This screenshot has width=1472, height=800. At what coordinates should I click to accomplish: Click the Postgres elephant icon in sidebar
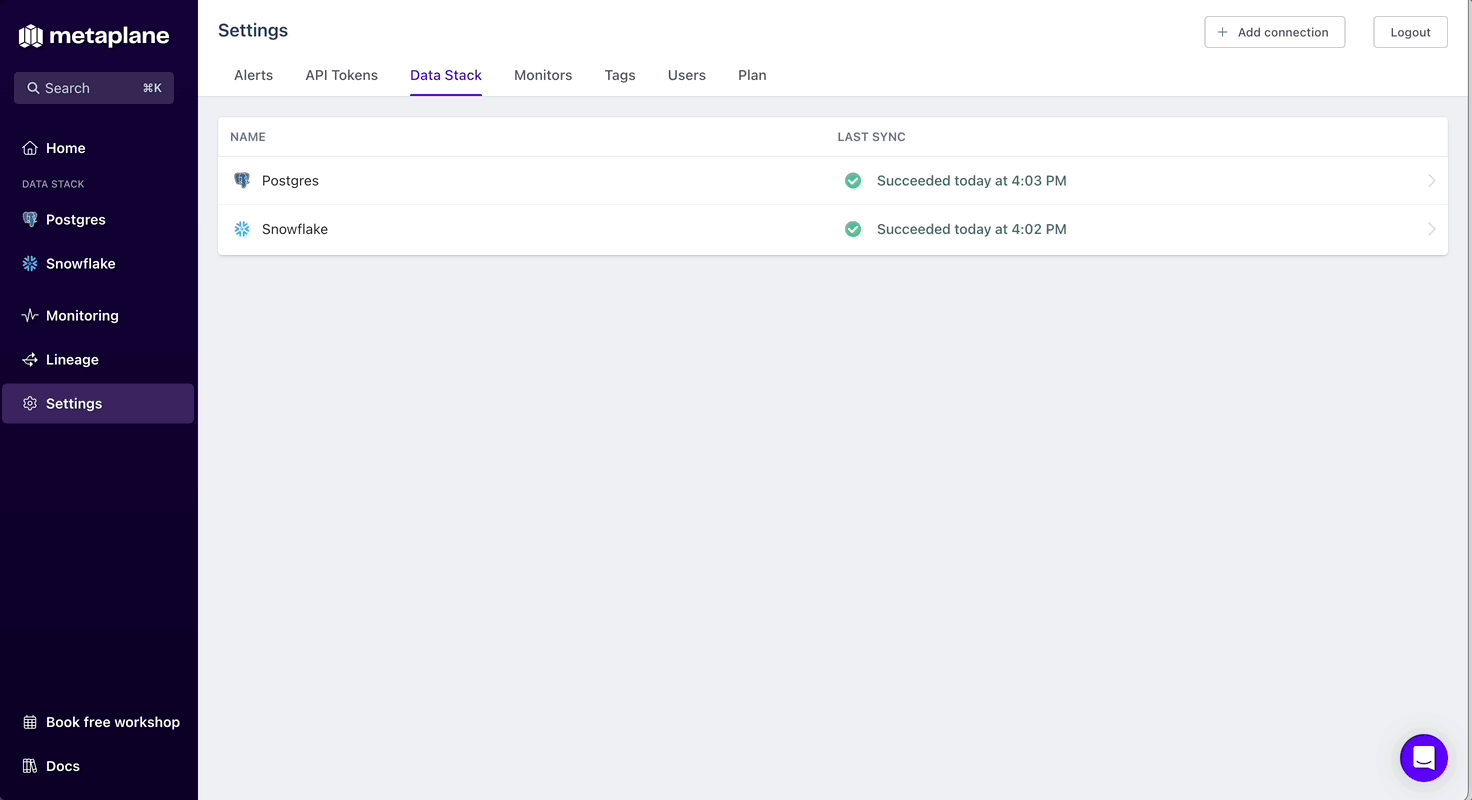click(x=30, y=220)
